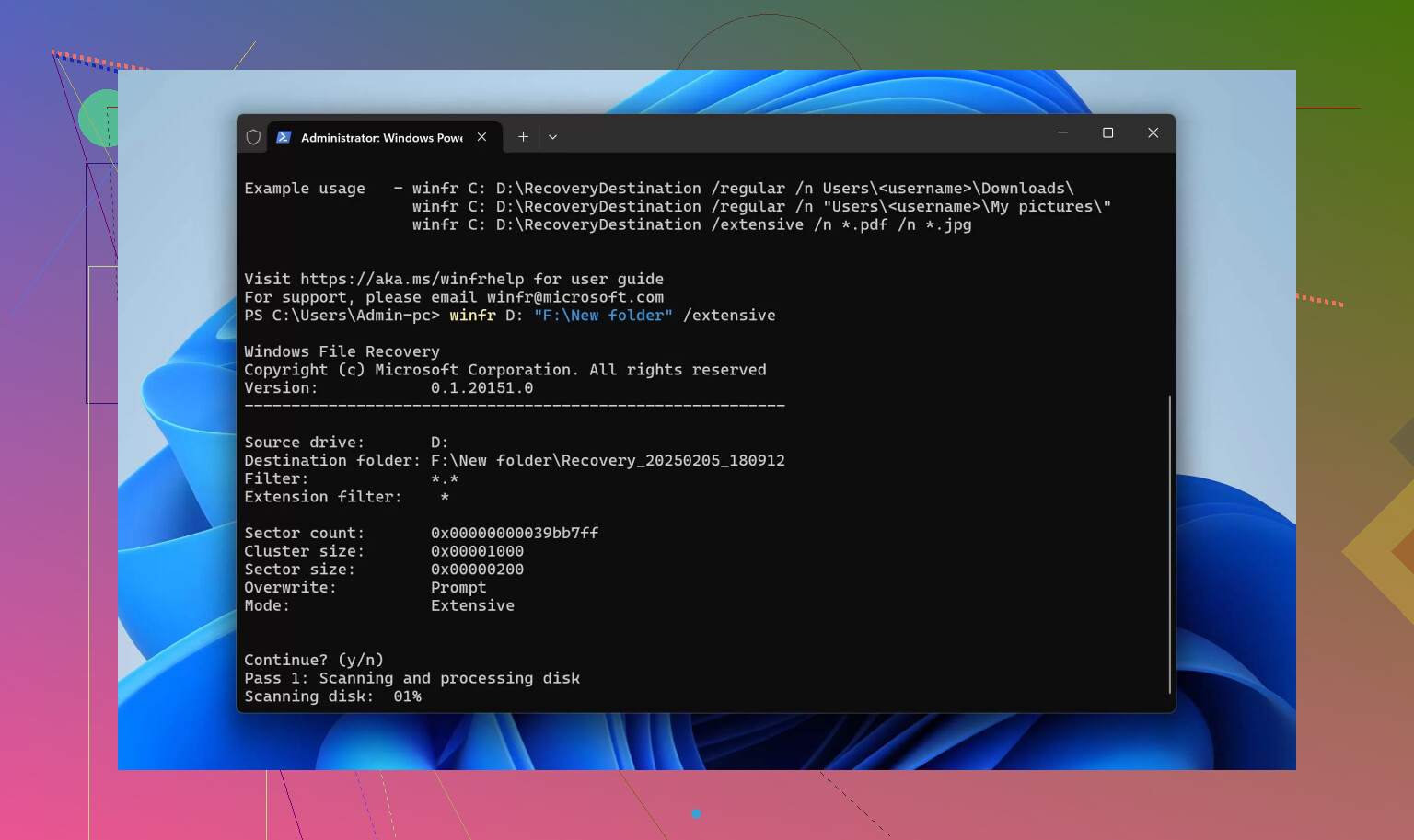Open a new terminal tab with plus

point(523,137)
